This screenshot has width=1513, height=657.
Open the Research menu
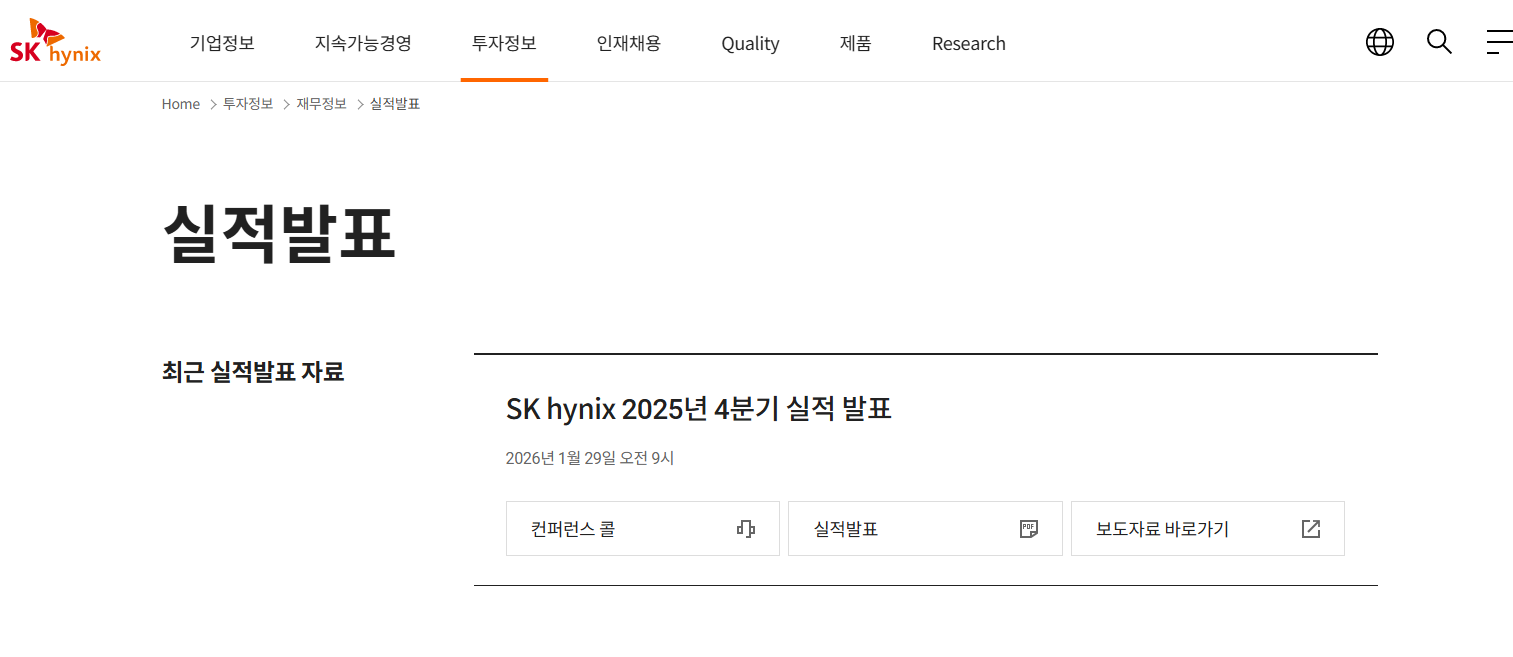(969, 44)
